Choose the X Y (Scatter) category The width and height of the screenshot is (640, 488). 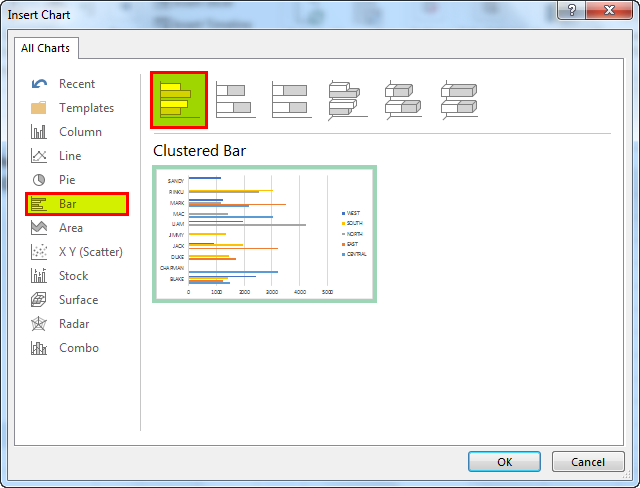[x=77, y=252]
